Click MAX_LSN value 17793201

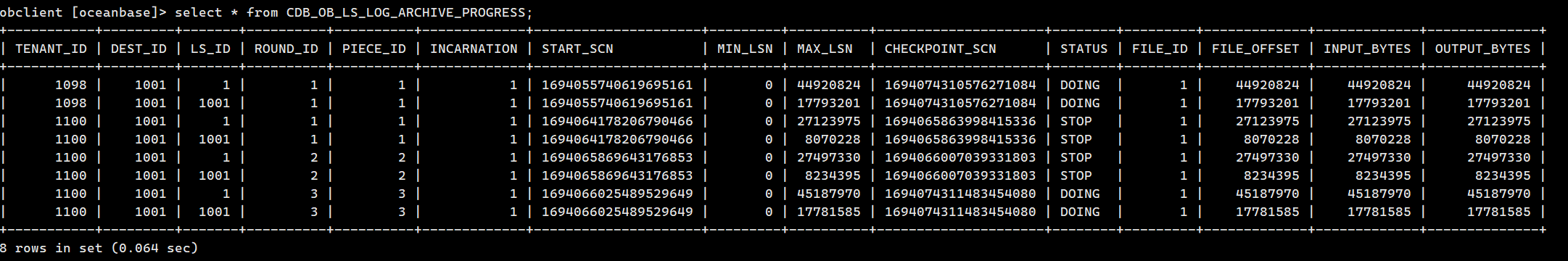point(828,103)
